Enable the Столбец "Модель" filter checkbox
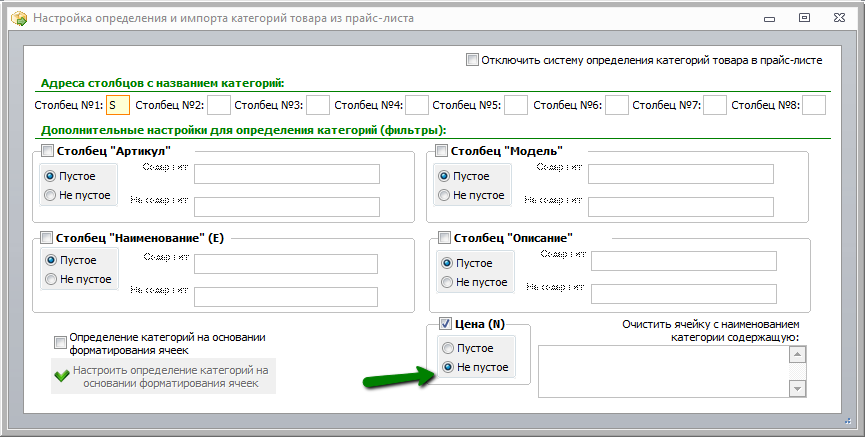 [441, 150]
